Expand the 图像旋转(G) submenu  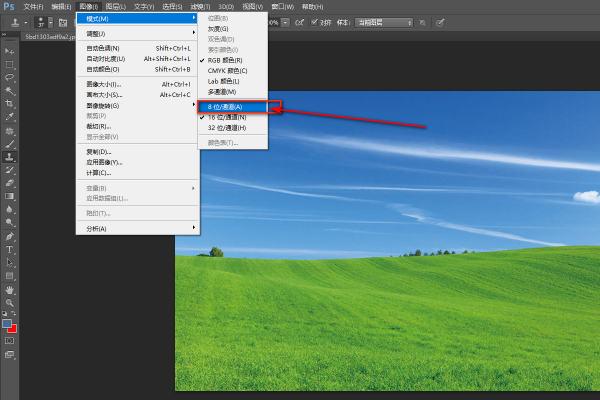click(137, 105)
